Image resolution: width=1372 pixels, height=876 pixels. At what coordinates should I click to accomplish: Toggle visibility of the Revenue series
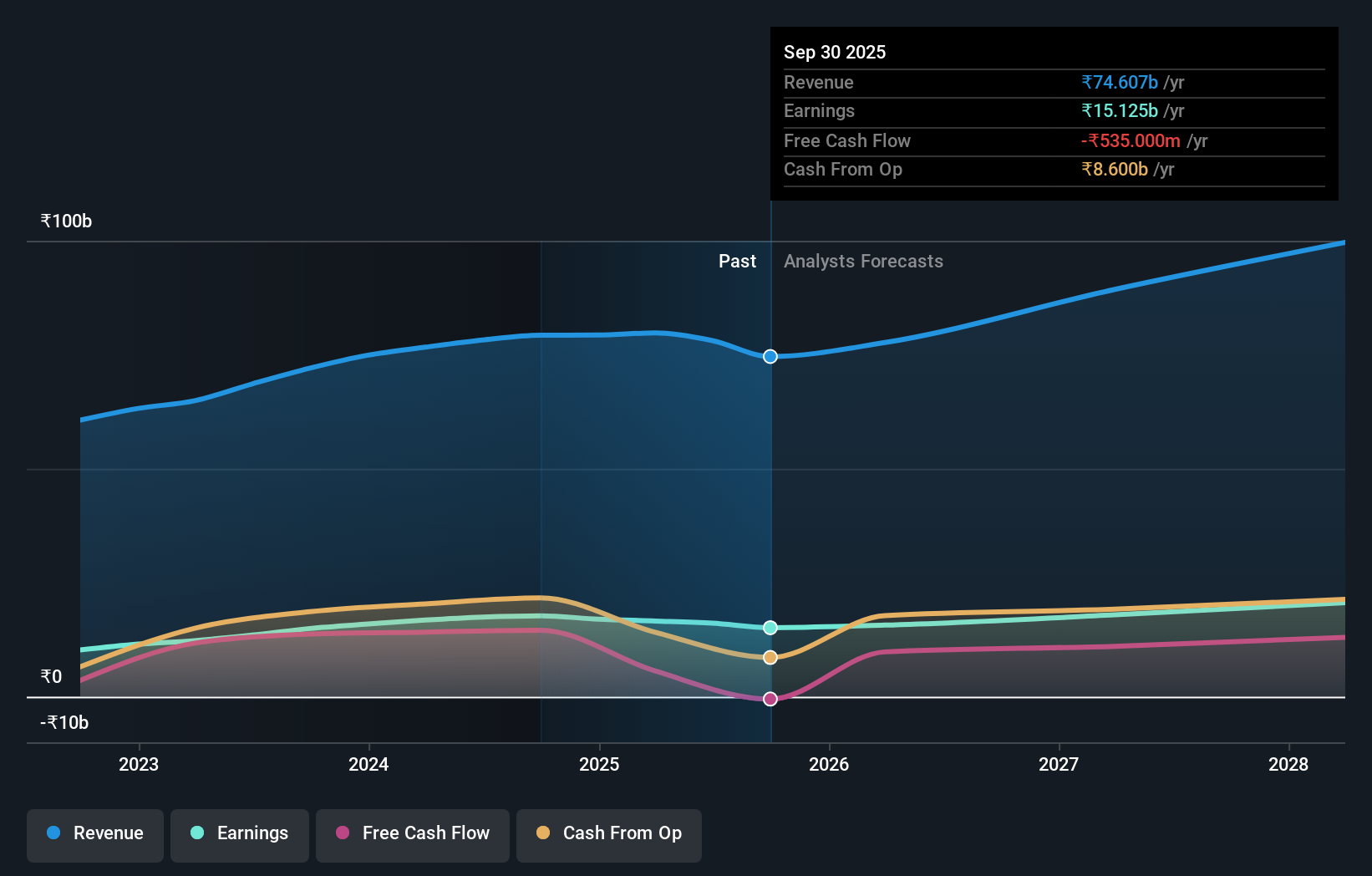pos(94,833)
